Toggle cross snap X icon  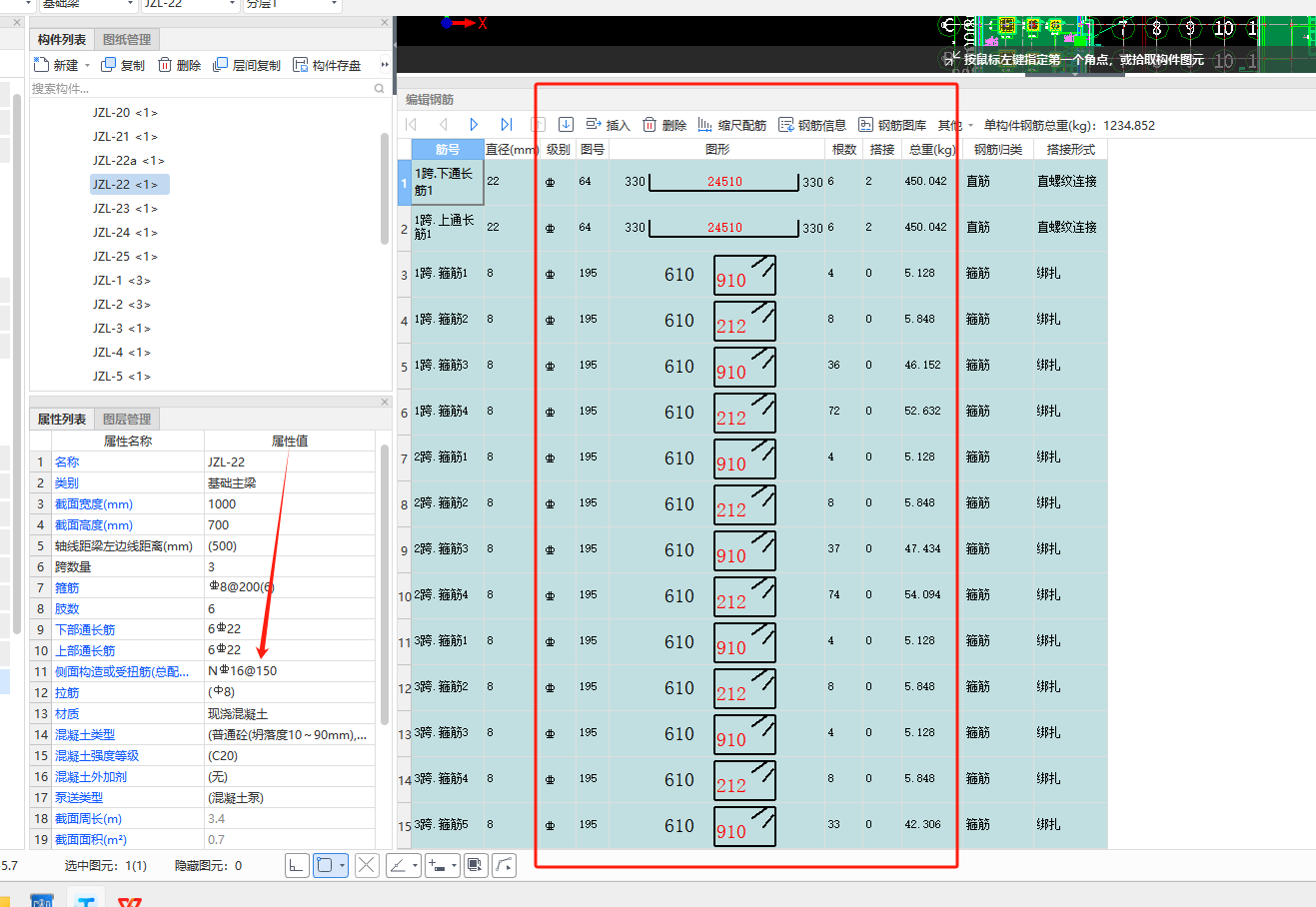[x=367, y=865]
